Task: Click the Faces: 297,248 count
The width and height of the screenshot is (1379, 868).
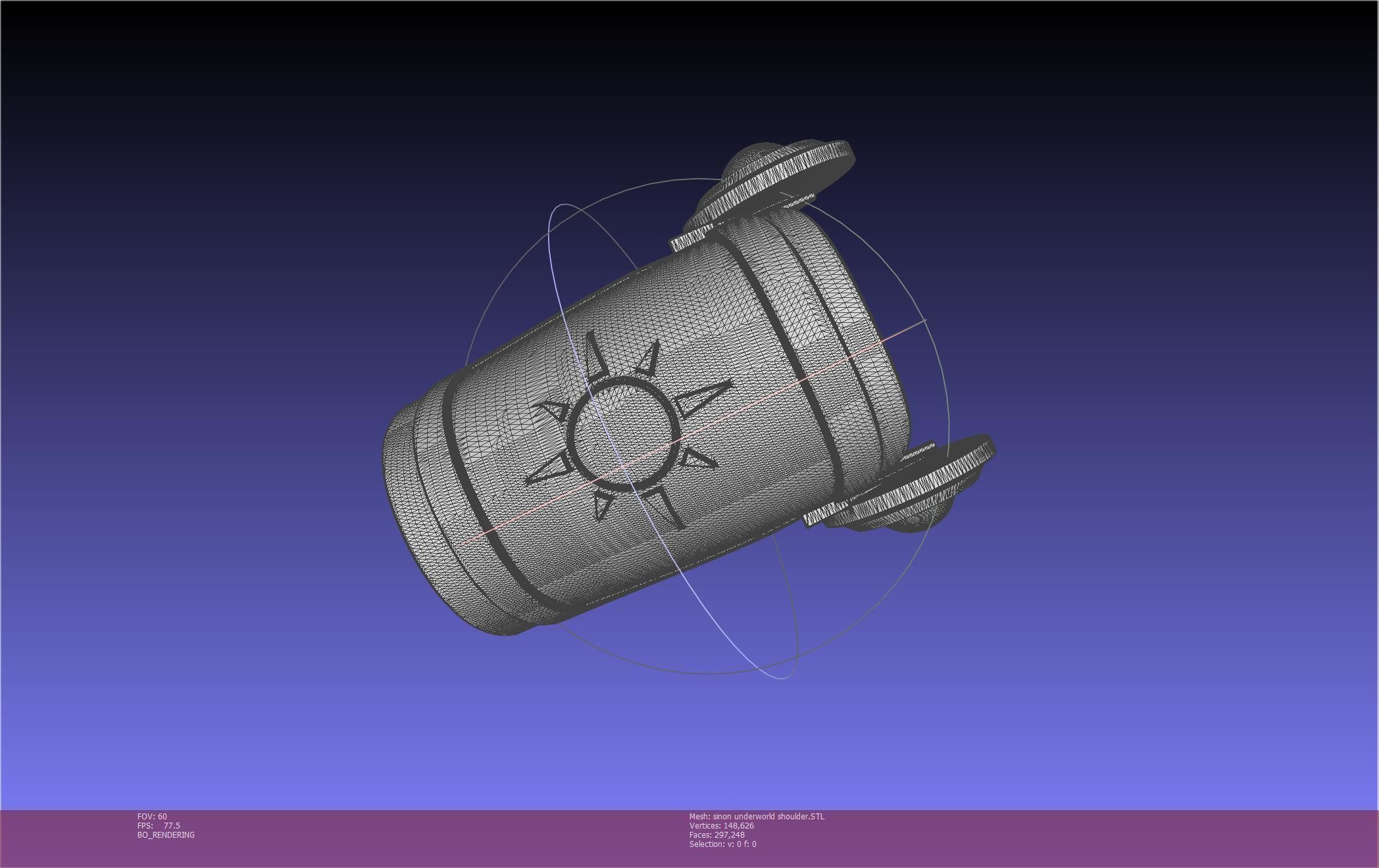Action: coord(717,835)
